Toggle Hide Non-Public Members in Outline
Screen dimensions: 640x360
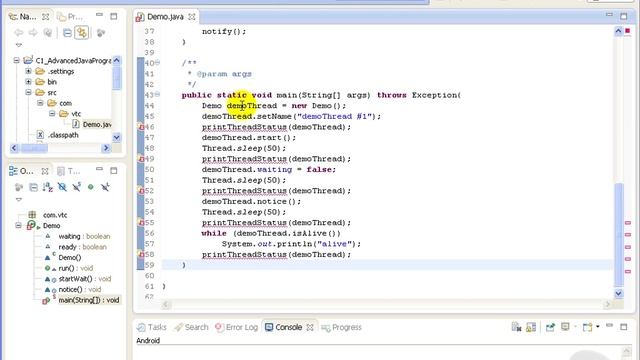[91, 187]
